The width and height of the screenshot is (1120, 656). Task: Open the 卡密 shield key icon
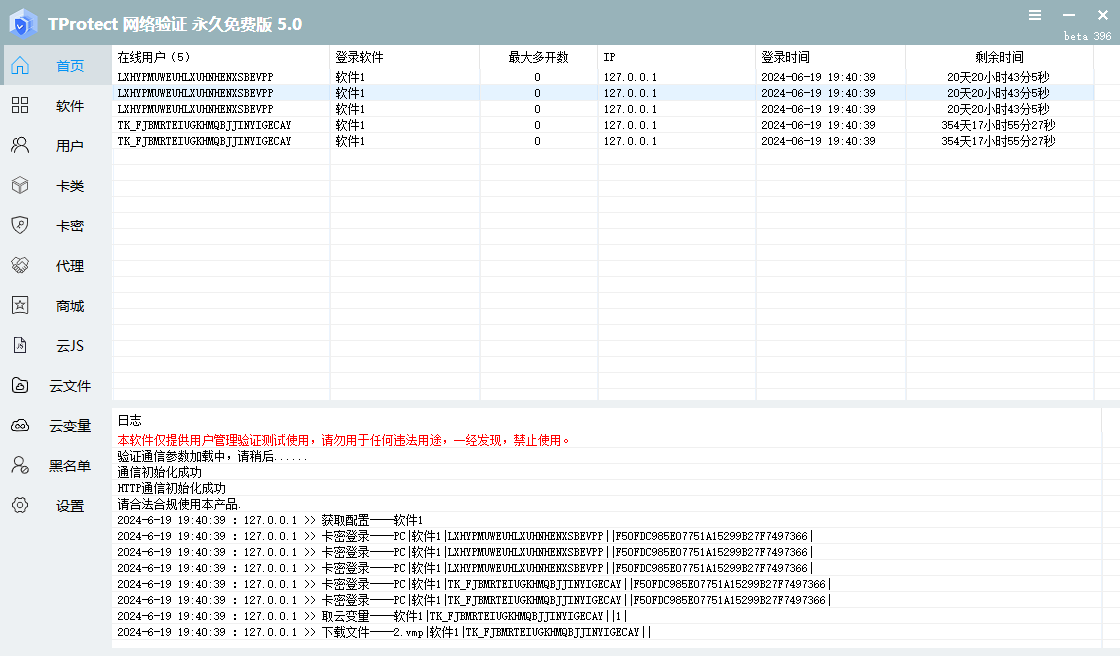pyautogui.click(x=20, y=226)
